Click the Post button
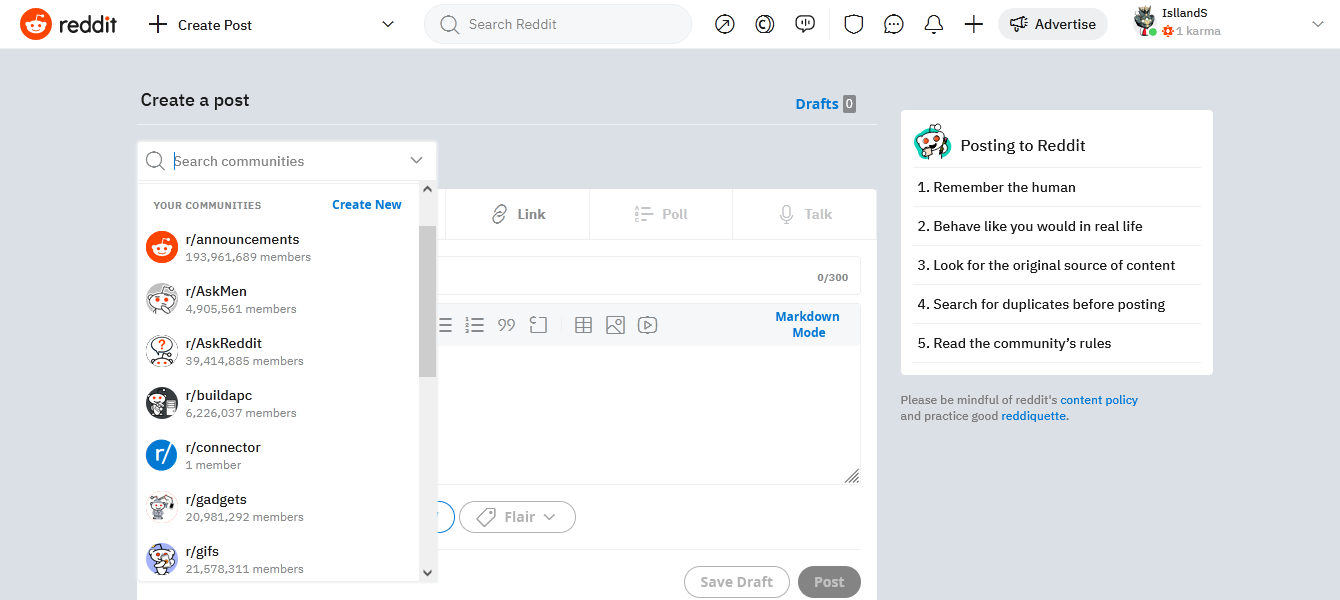Screen dimensions: 1340x600 (829, 582)
